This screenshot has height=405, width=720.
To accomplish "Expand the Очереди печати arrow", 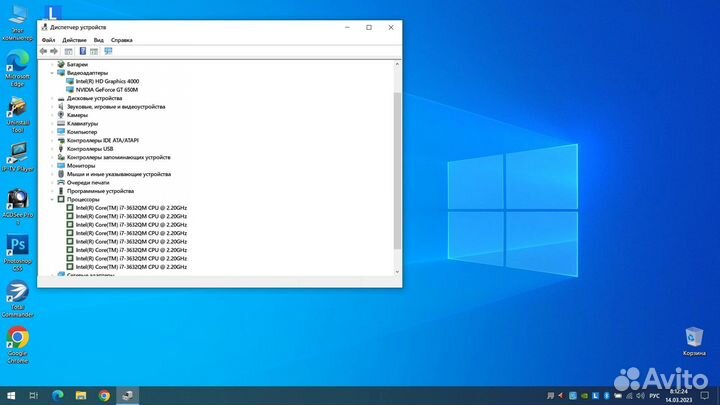I will tap(52, 182).
